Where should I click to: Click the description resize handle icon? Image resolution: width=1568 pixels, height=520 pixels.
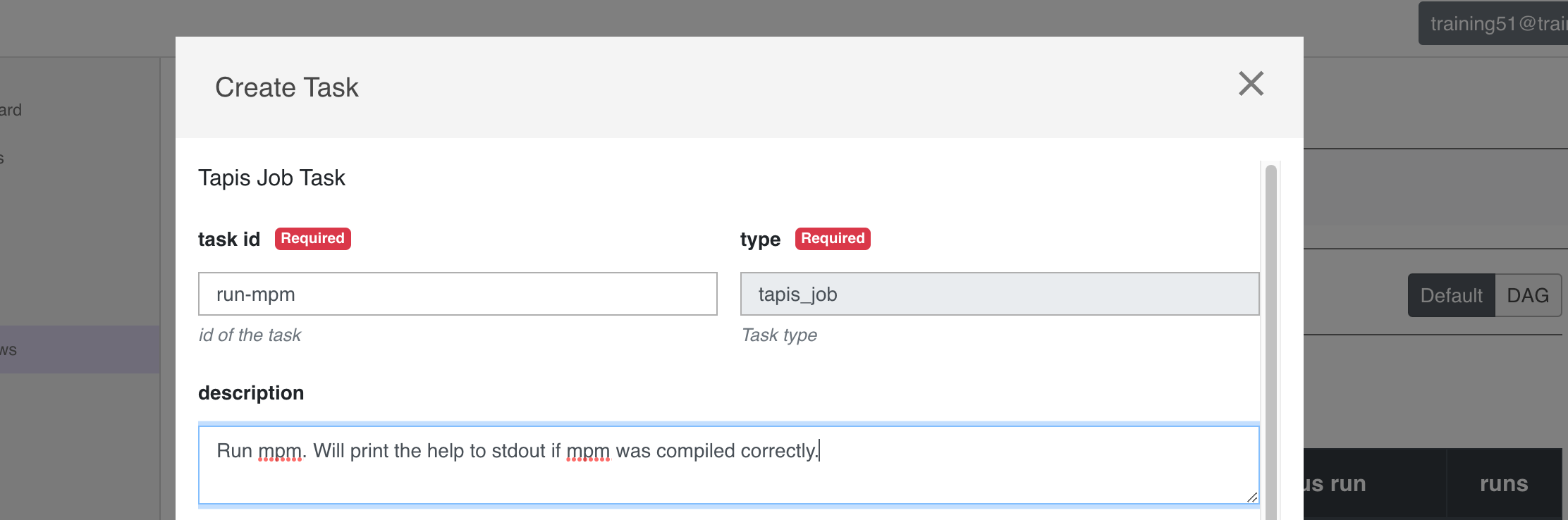point(1252,497)
